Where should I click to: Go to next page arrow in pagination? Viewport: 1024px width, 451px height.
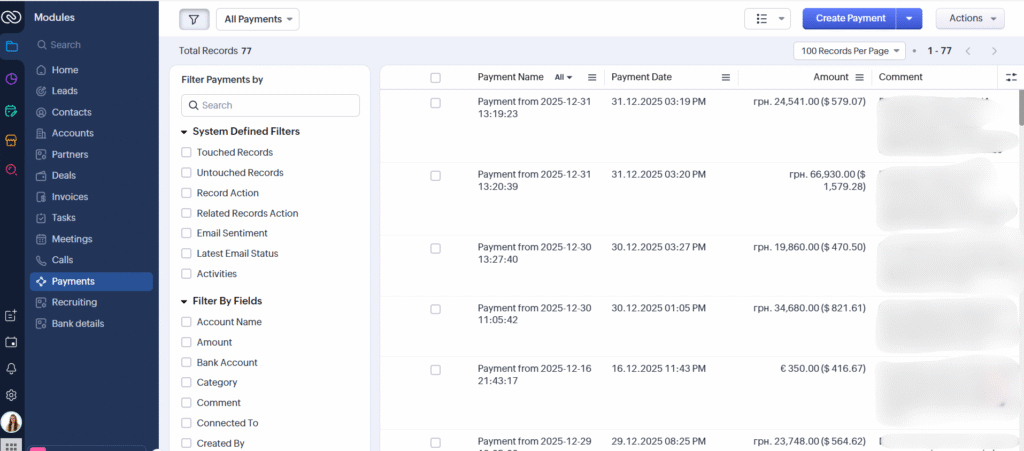click(x=994, y=50)
